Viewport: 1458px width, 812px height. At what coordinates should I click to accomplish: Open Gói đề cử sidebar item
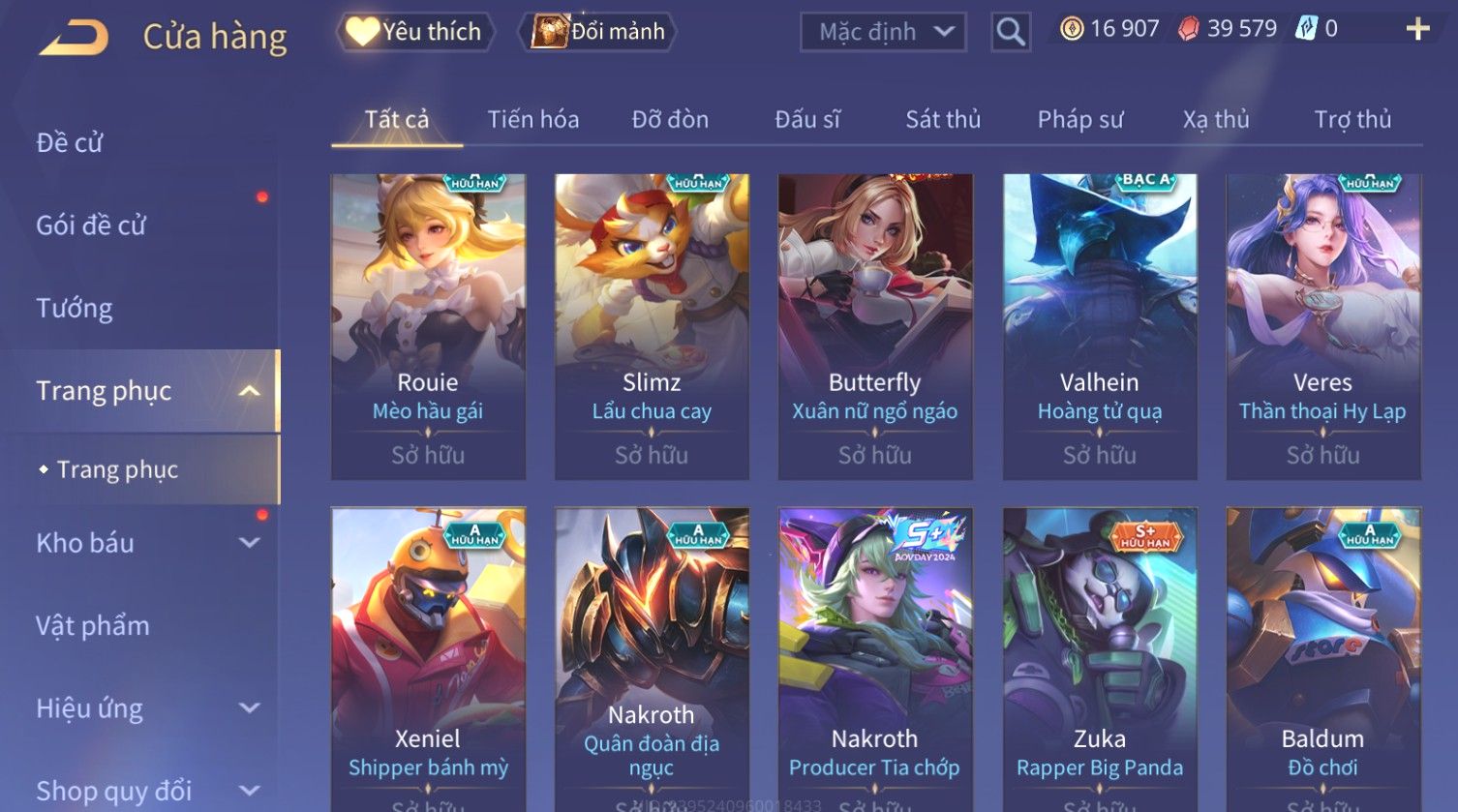(x=91, y=226)
